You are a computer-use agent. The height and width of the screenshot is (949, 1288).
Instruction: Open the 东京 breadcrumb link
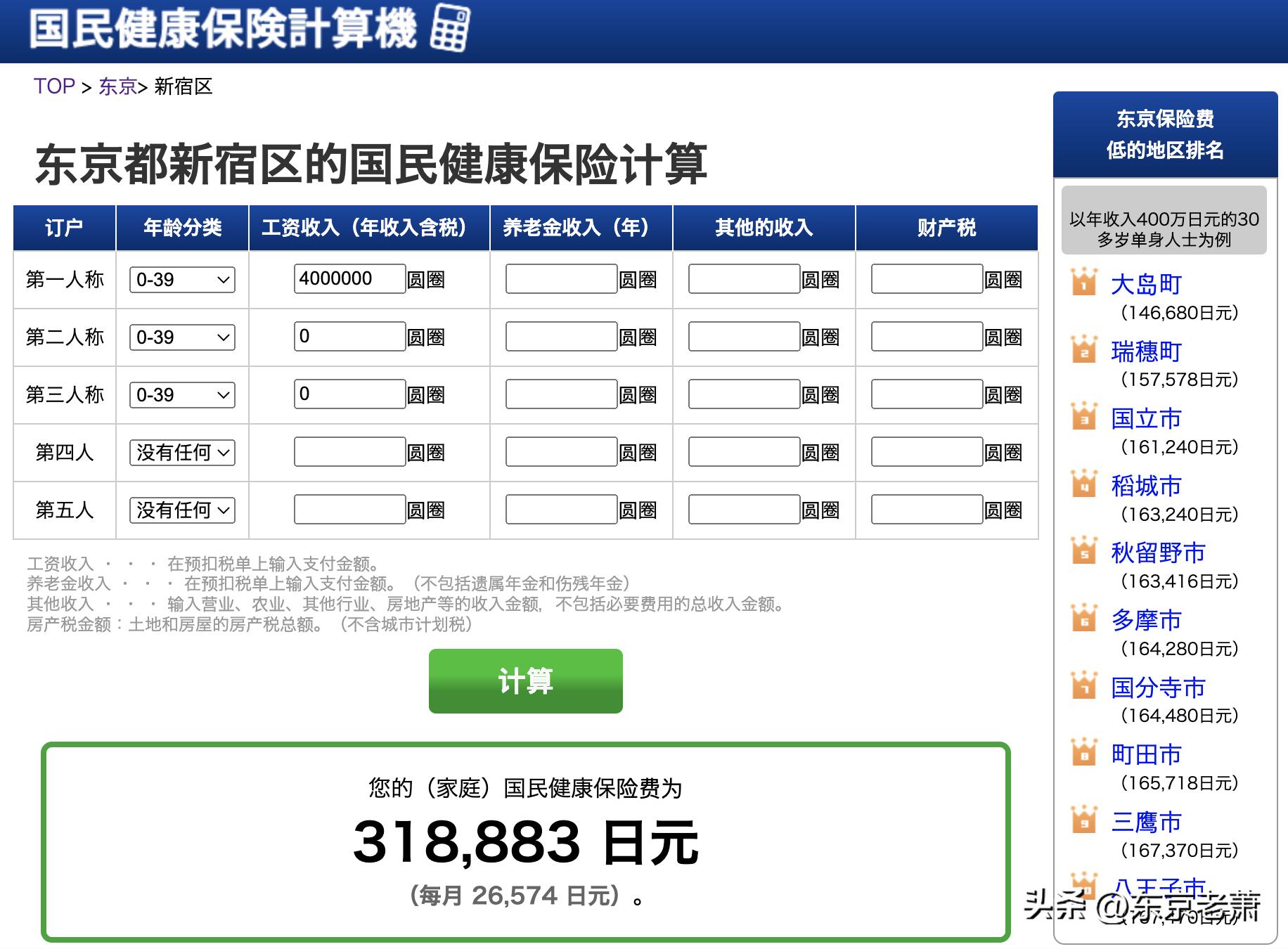pyautogui.click(x=117, y=86)
